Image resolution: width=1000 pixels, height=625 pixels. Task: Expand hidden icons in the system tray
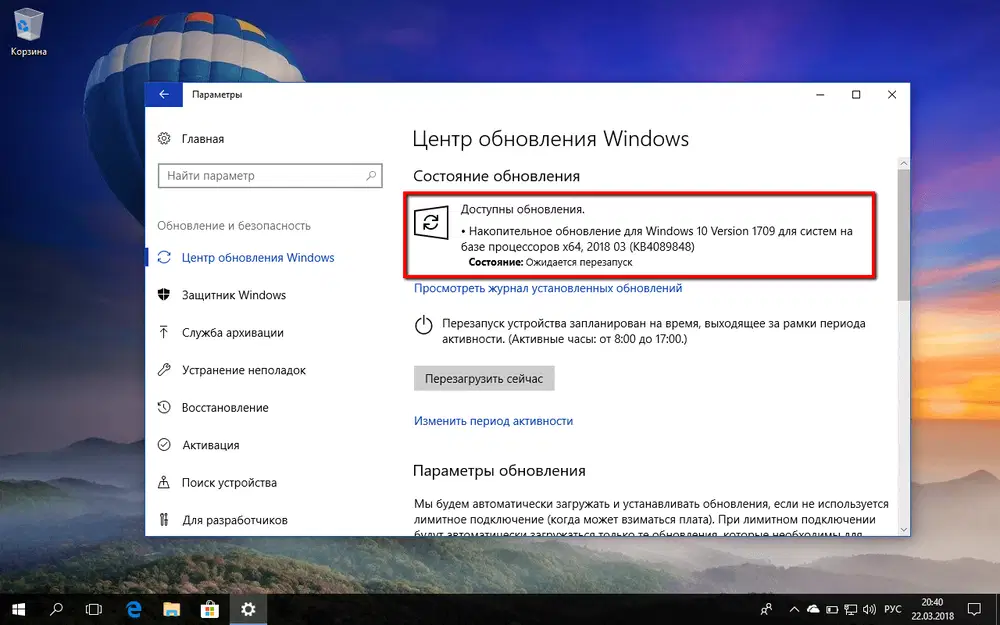795,608
